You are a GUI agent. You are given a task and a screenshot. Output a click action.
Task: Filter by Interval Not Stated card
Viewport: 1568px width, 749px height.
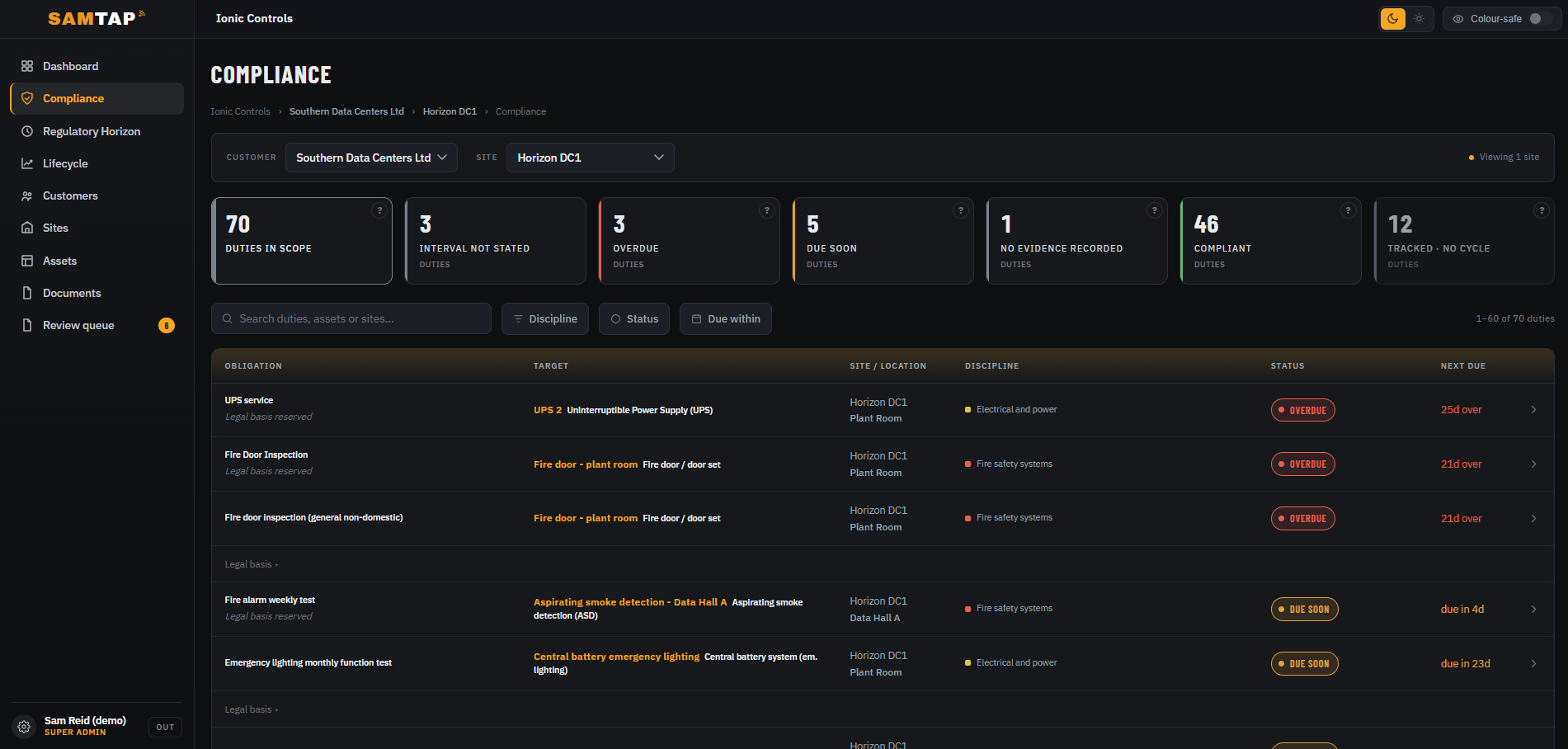coord(496,241)
